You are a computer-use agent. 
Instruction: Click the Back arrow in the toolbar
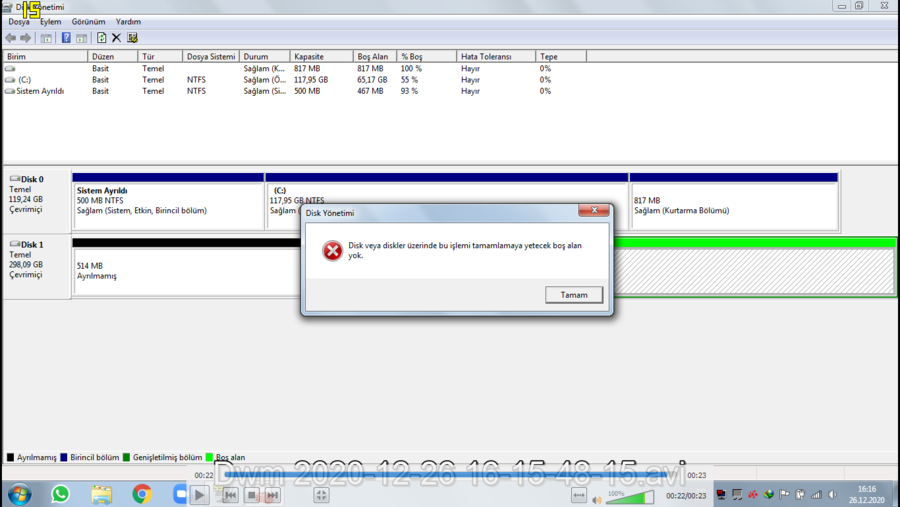click(x=10, y=38)
